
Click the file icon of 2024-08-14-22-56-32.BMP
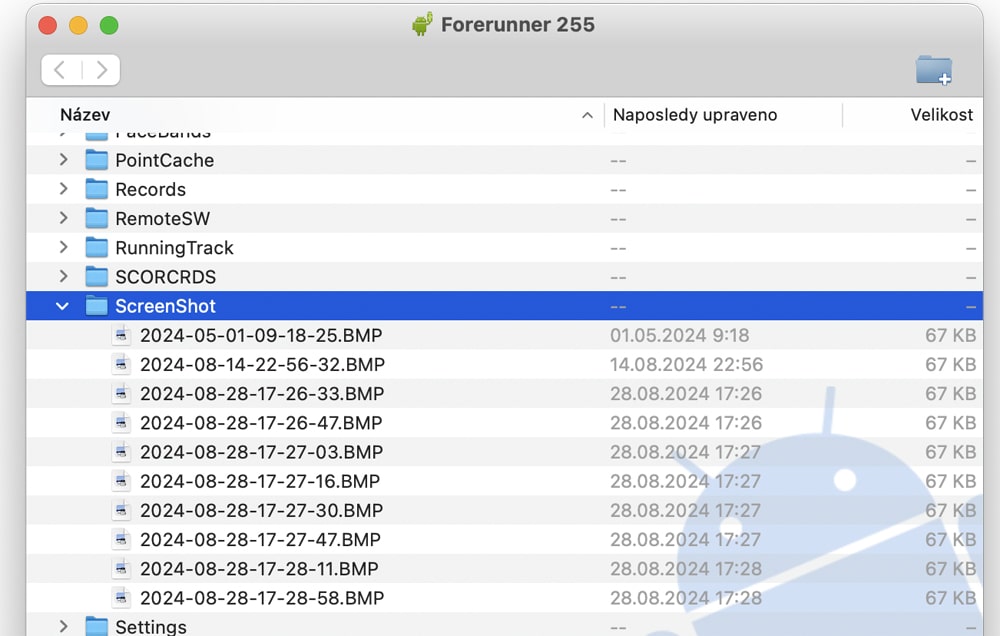121,364
